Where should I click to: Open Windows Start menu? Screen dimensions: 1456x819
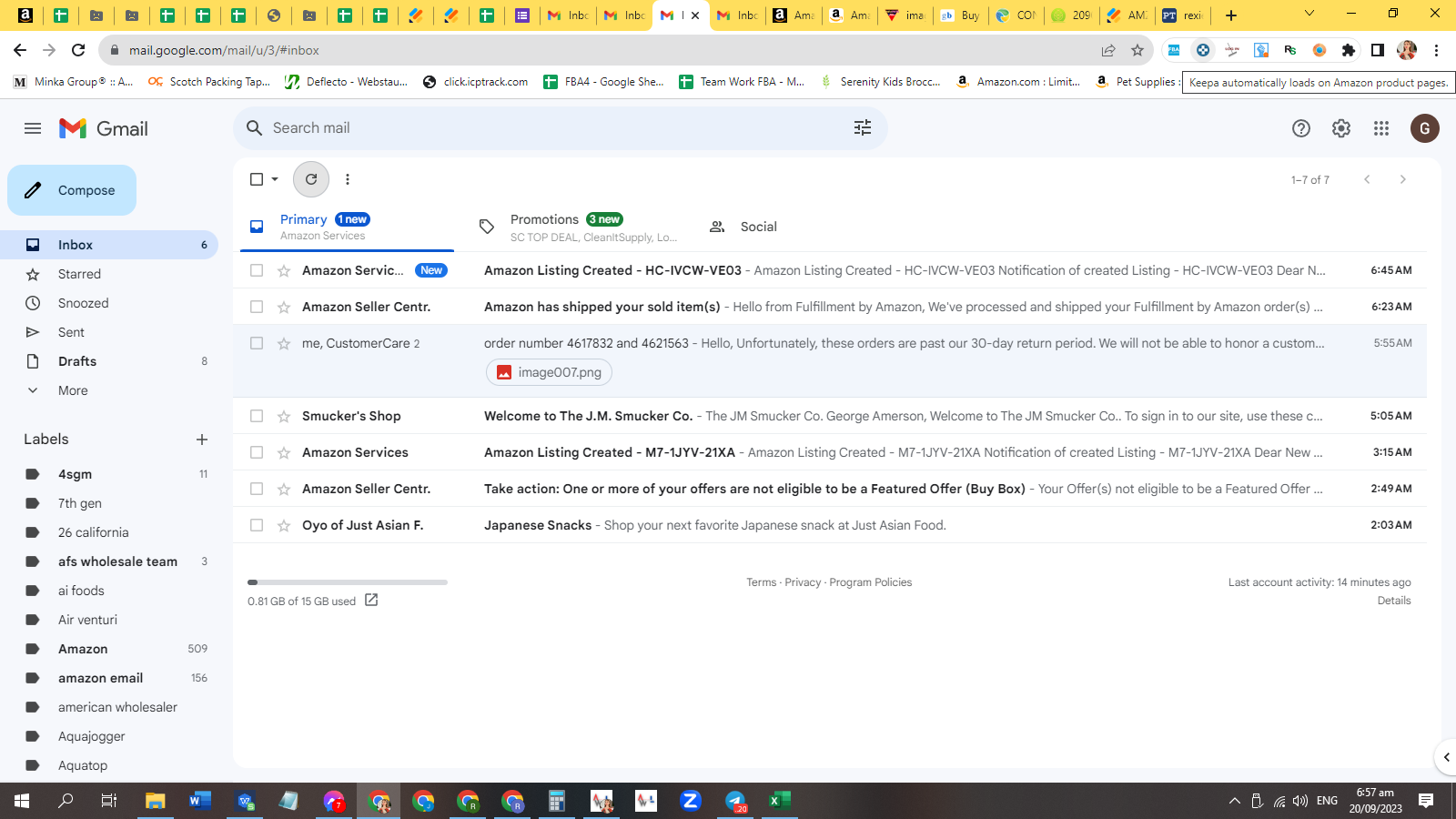[22, 801]
